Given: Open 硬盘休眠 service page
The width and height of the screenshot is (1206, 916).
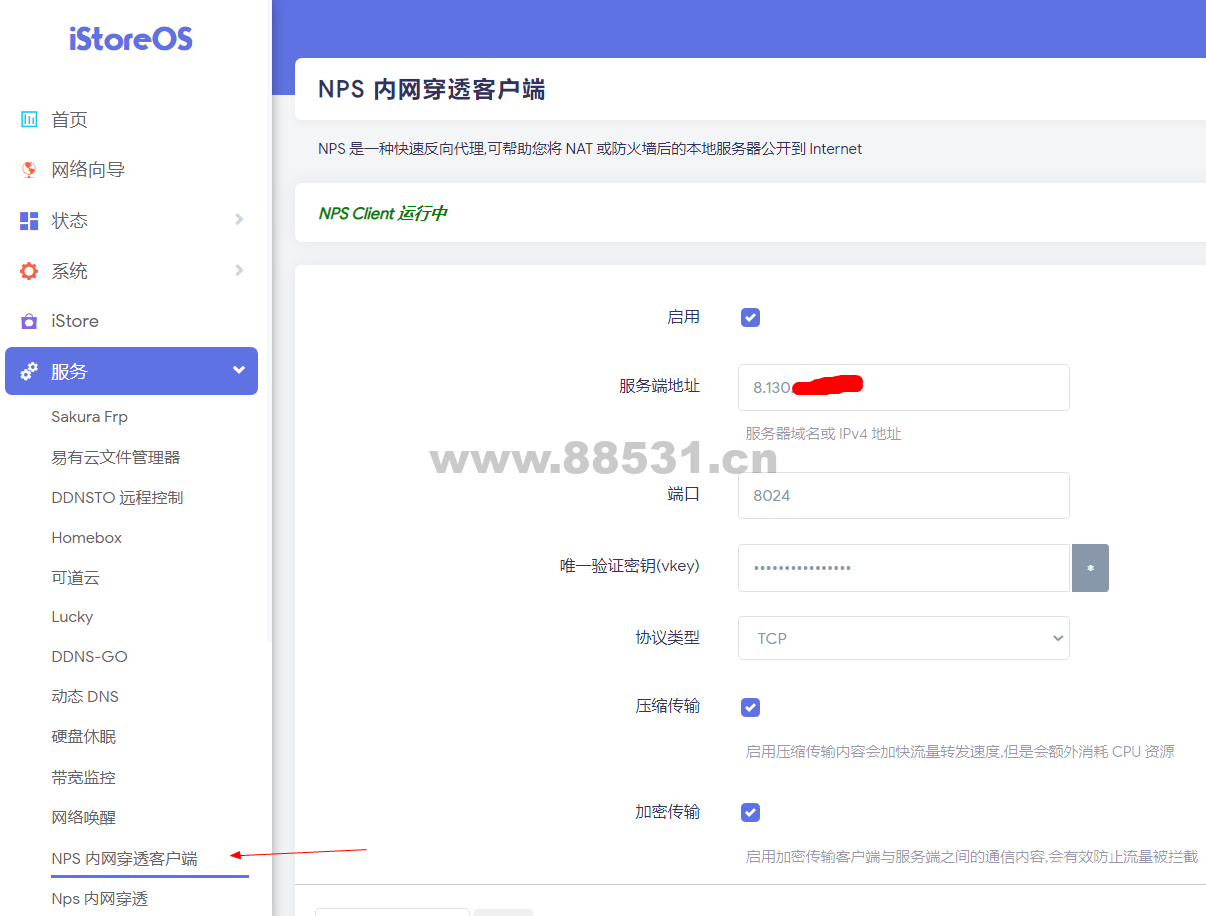Looking at the screenshot, I should coord(84,737).
